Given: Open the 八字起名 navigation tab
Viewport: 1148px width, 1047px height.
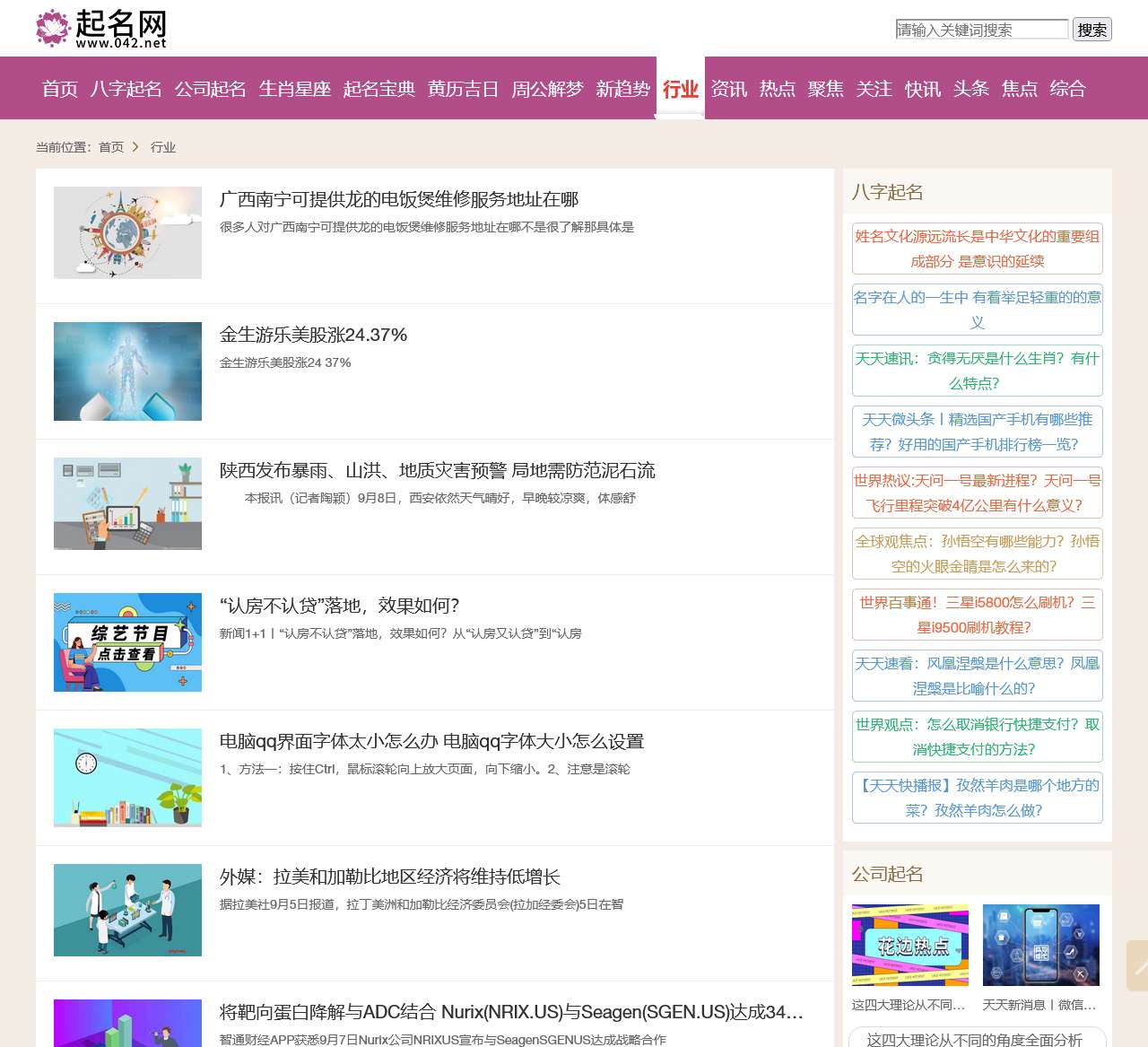Looking at the screenshot, I should coord(126,89).
